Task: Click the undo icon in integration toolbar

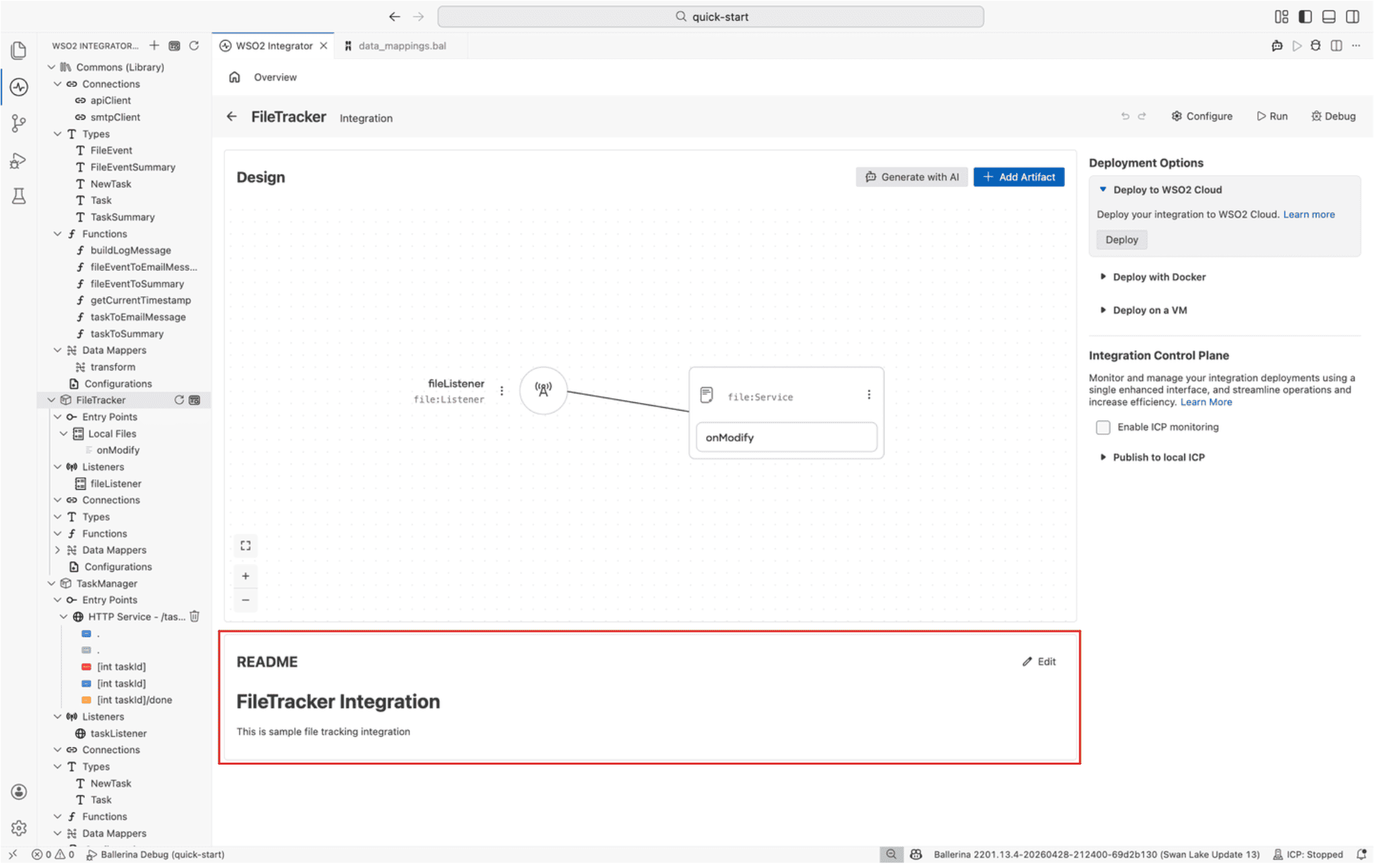Action: tap(1125, 116)
